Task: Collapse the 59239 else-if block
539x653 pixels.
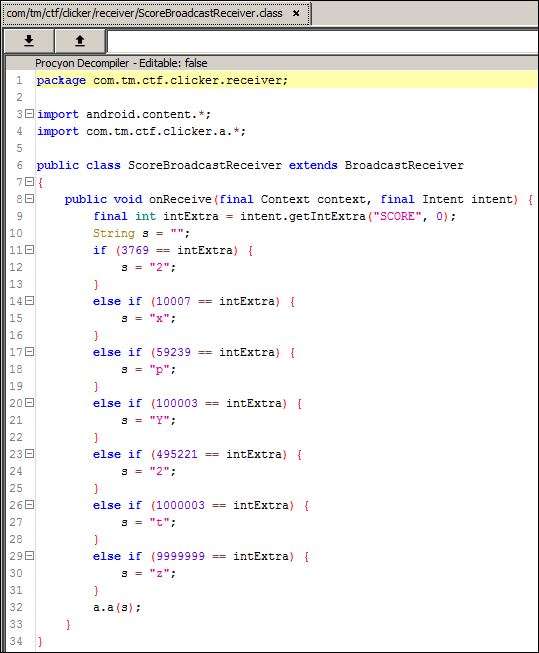Action: tap(29, 352)
